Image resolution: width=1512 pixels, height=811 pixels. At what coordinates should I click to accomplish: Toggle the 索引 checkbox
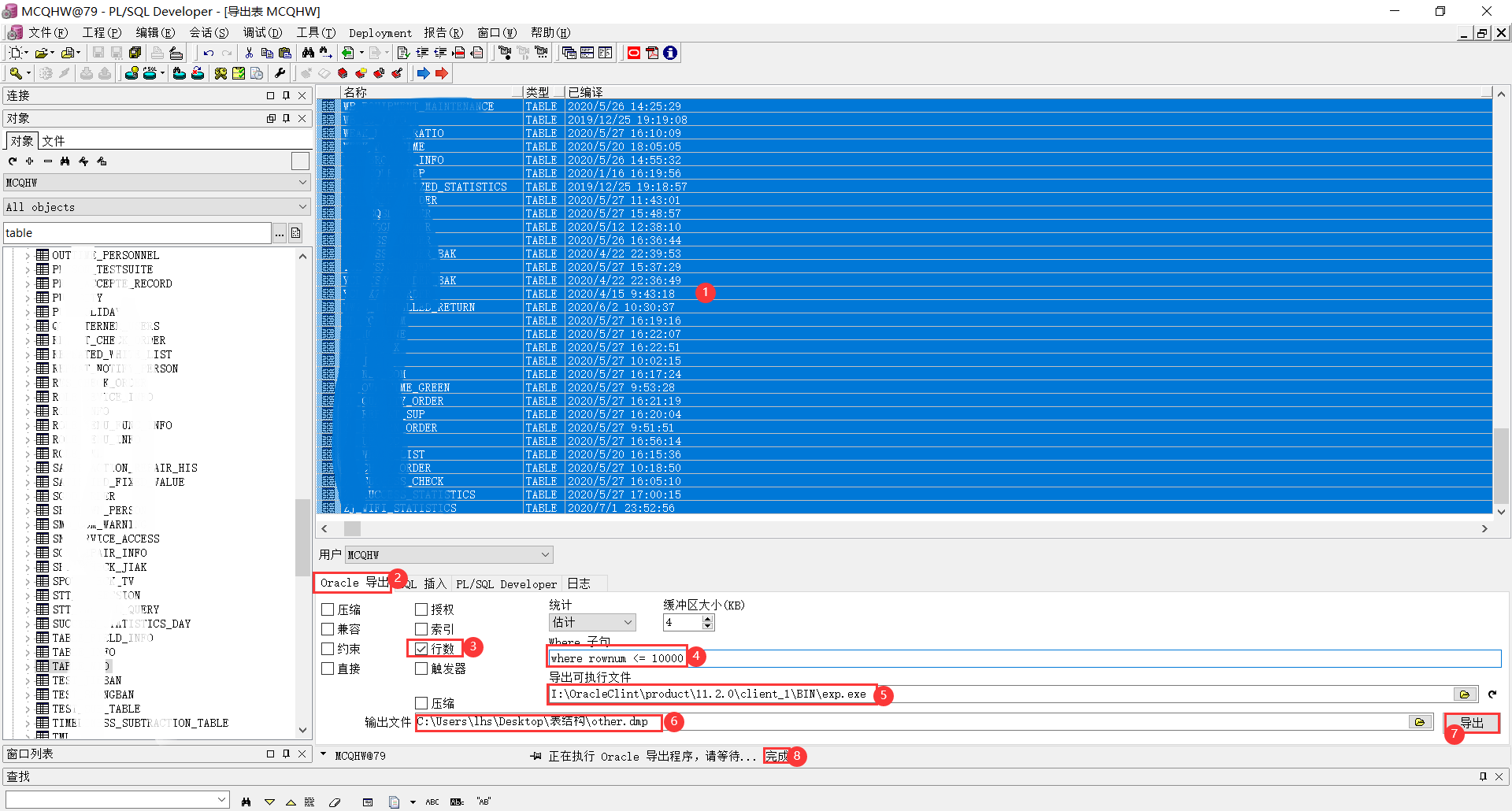coord(421,629)
